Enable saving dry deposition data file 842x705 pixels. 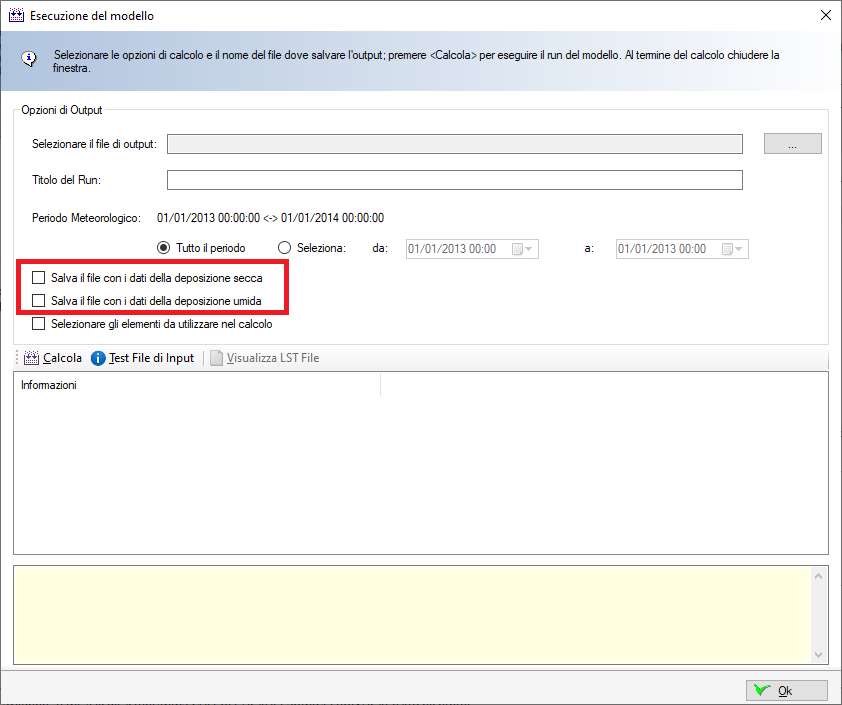pos(39,278)
